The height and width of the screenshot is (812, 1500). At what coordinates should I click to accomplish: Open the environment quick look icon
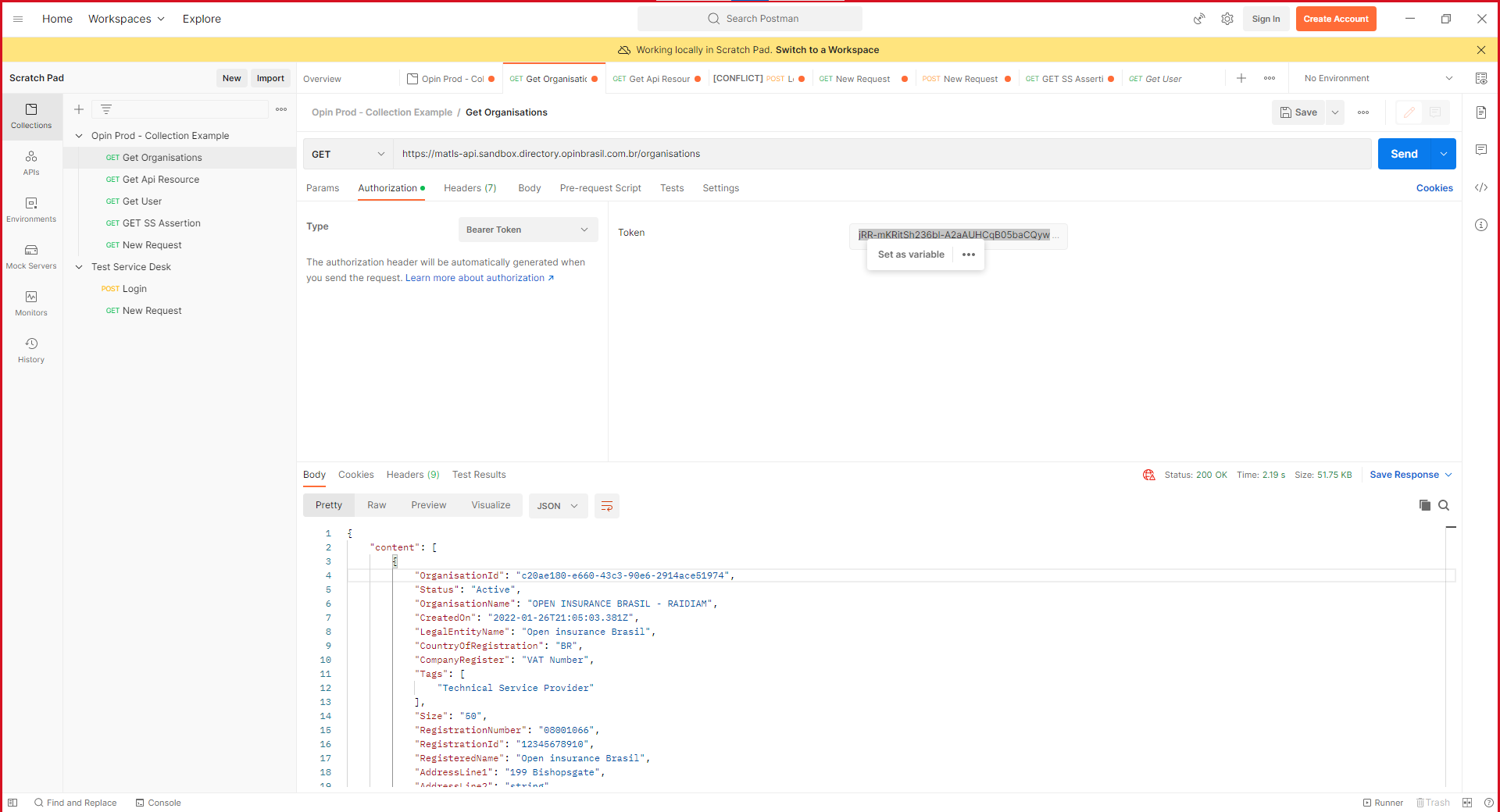point(1481,78)
